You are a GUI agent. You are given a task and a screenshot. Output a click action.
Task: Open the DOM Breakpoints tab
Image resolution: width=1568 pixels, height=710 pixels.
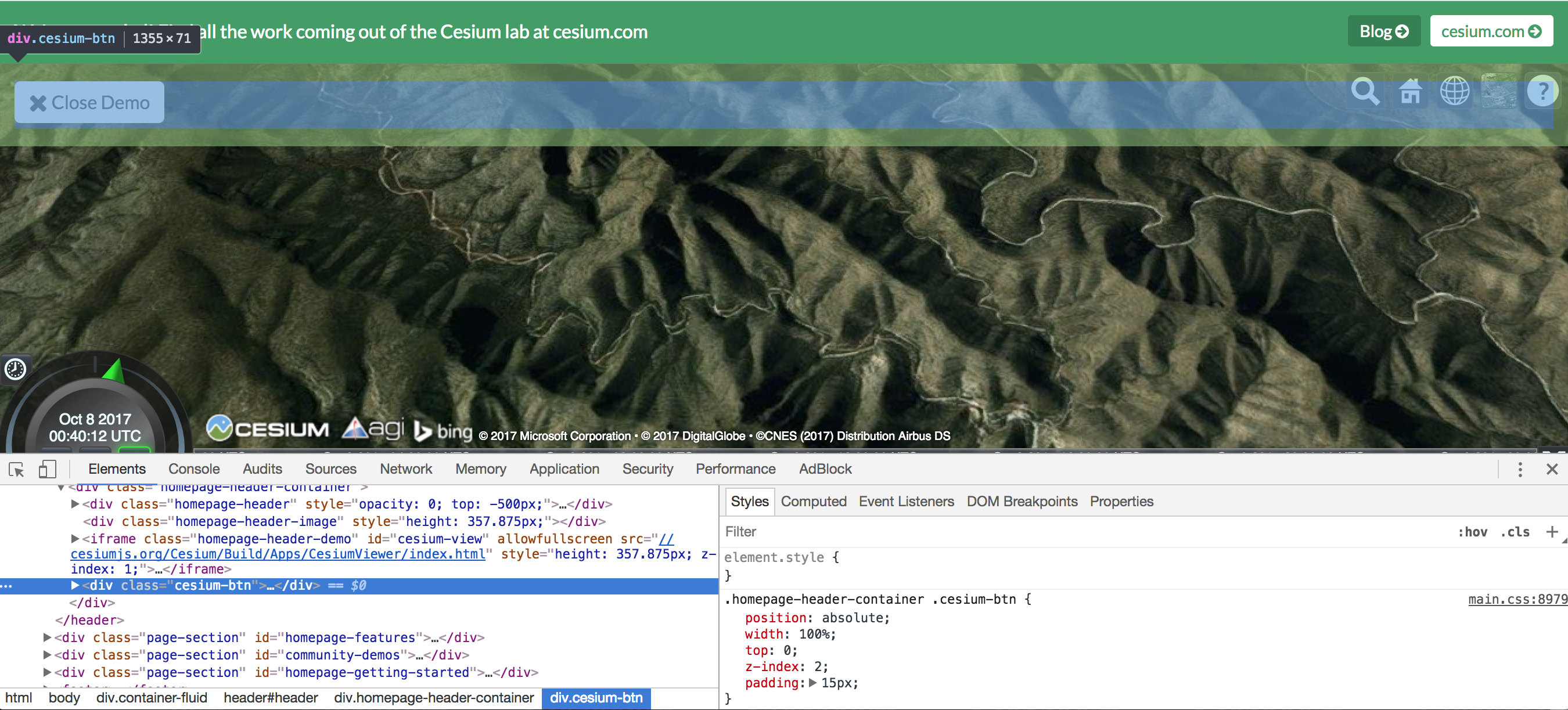(x=1022, y=502)
